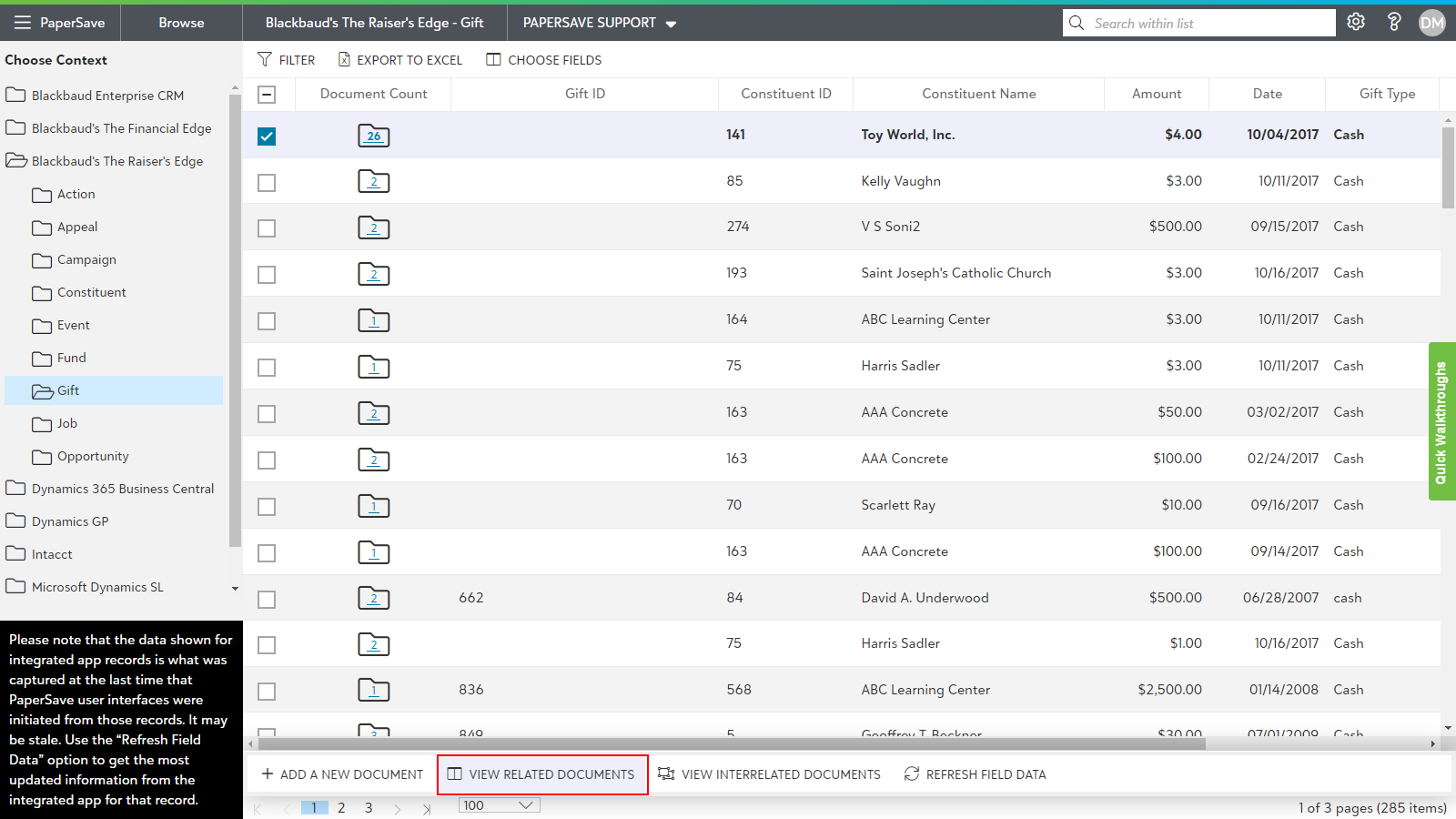Click Refresh Field Data button
This screenshot has width=1456, height=819.
pos(975,774)
